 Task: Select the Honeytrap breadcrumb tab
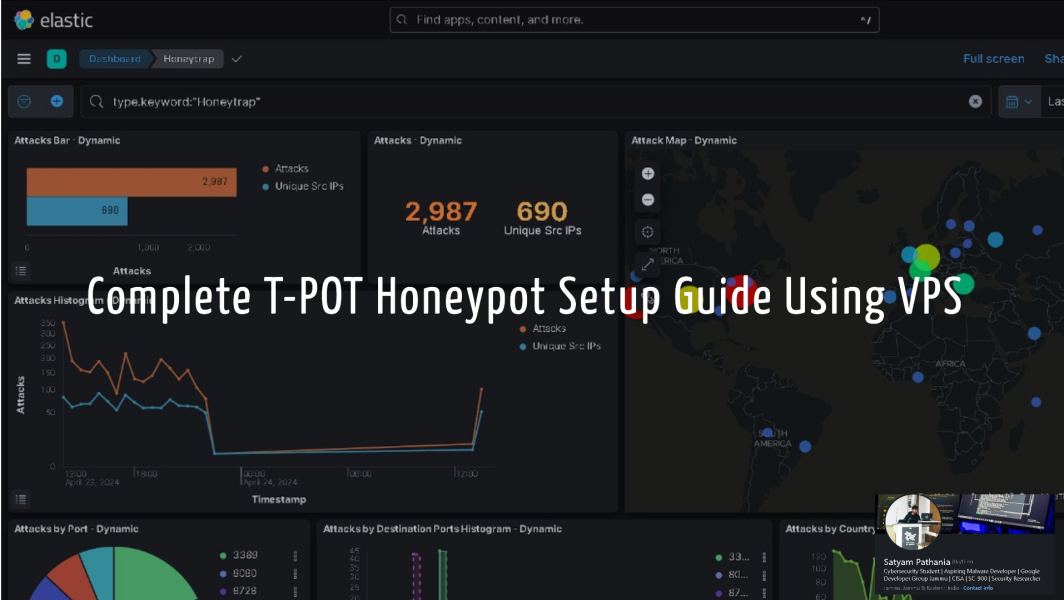(186, 58)
